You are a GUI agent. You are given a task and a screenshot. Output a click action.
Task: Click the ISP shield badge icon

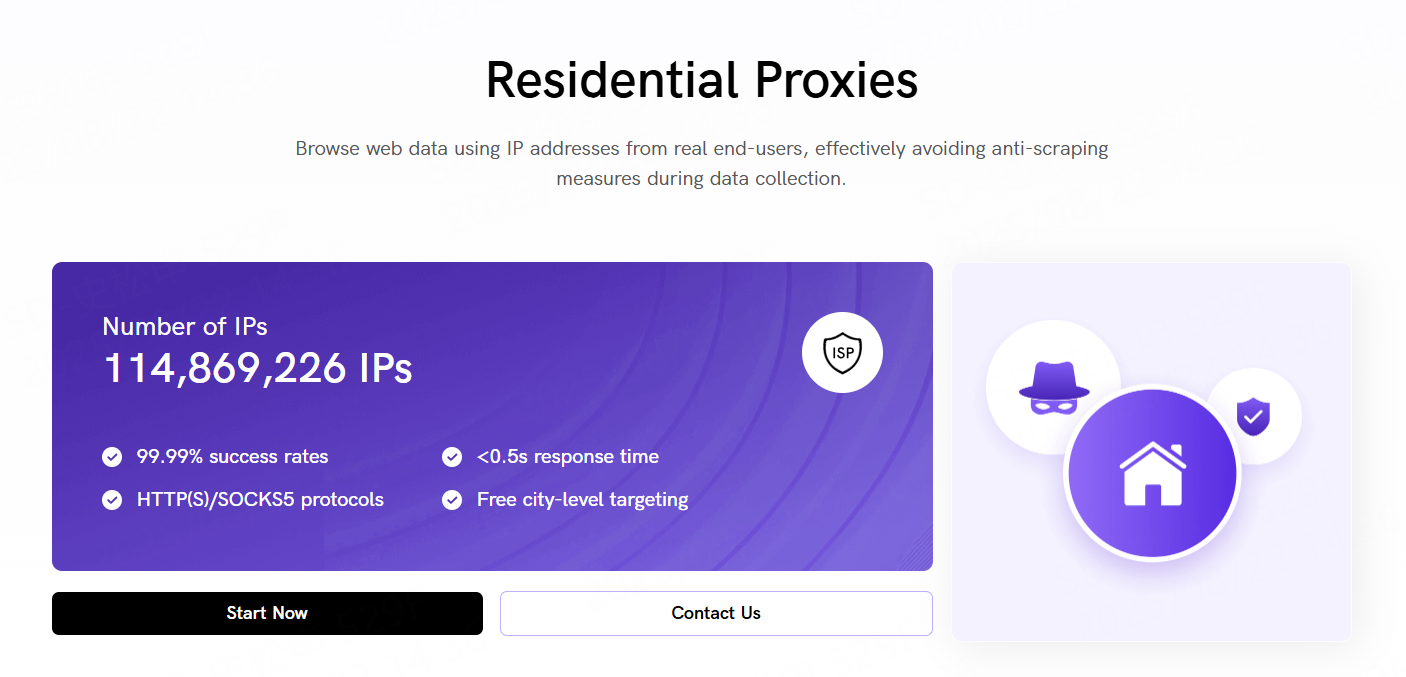coord(842,352)
